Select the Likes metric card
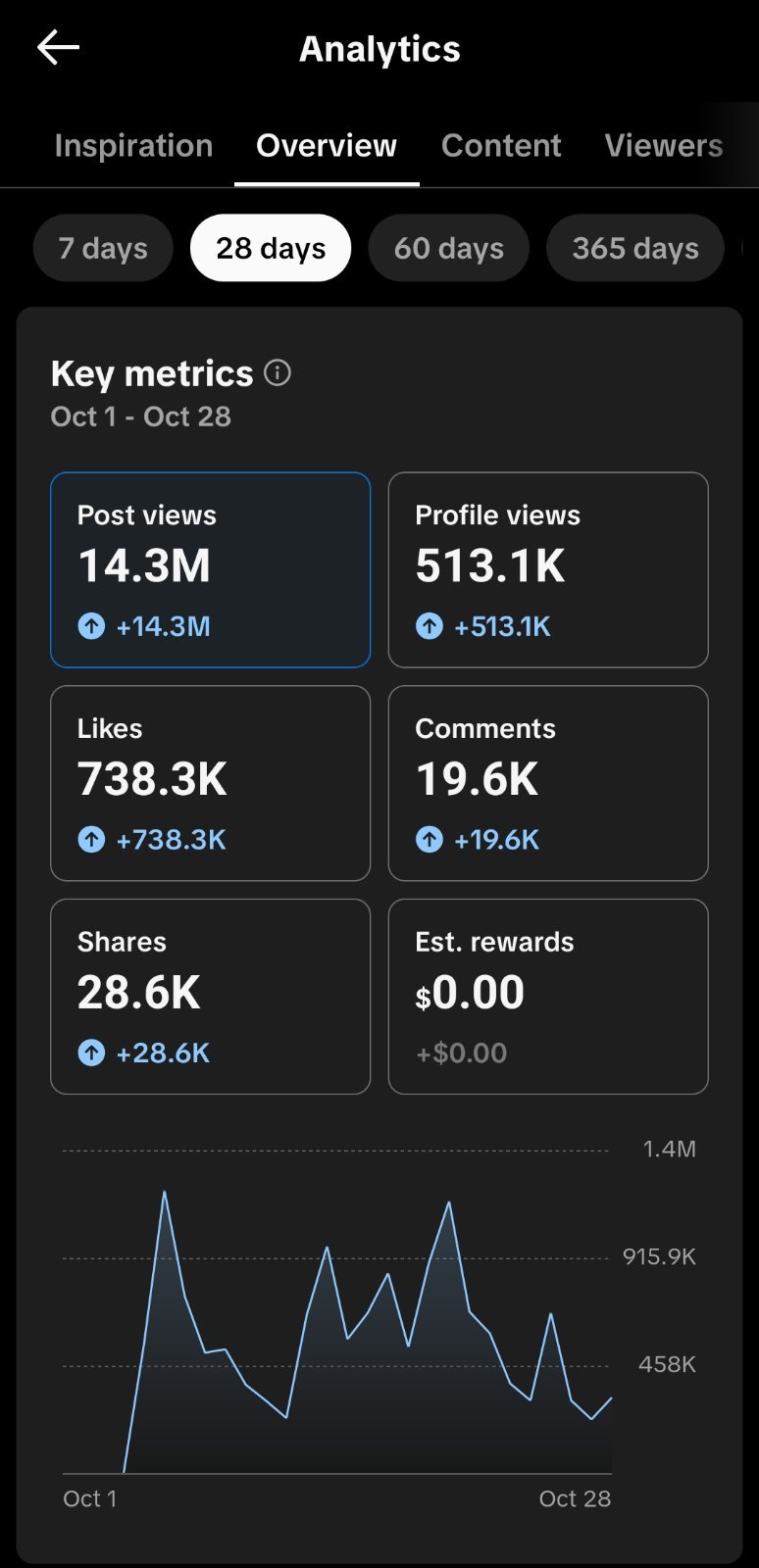This screenshot has width=759, height=1568. (x=211, y=783)
